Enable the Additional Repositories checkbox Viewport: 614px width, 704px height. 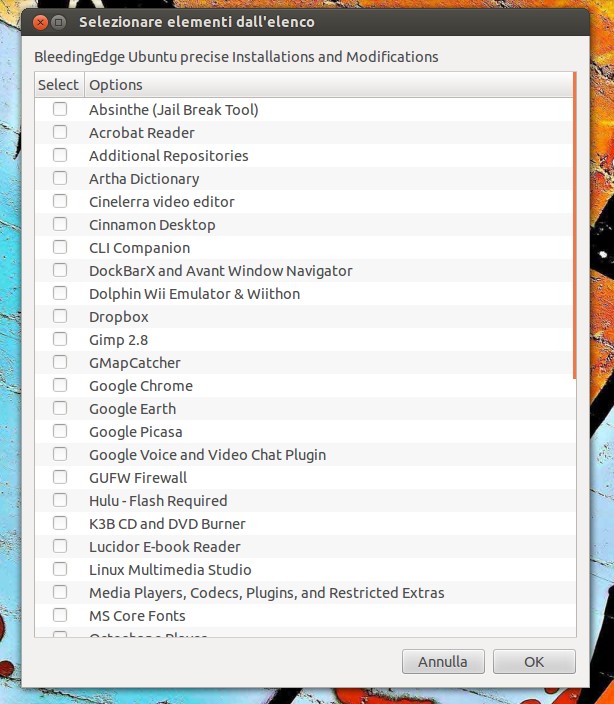[x=60, y=155]
